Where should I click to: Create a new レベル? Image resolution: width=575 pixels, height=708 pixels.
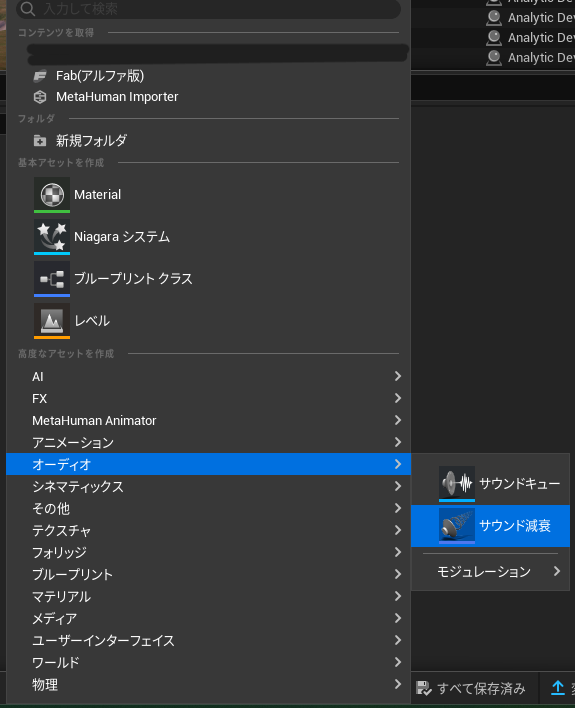[x=208, y=321]
